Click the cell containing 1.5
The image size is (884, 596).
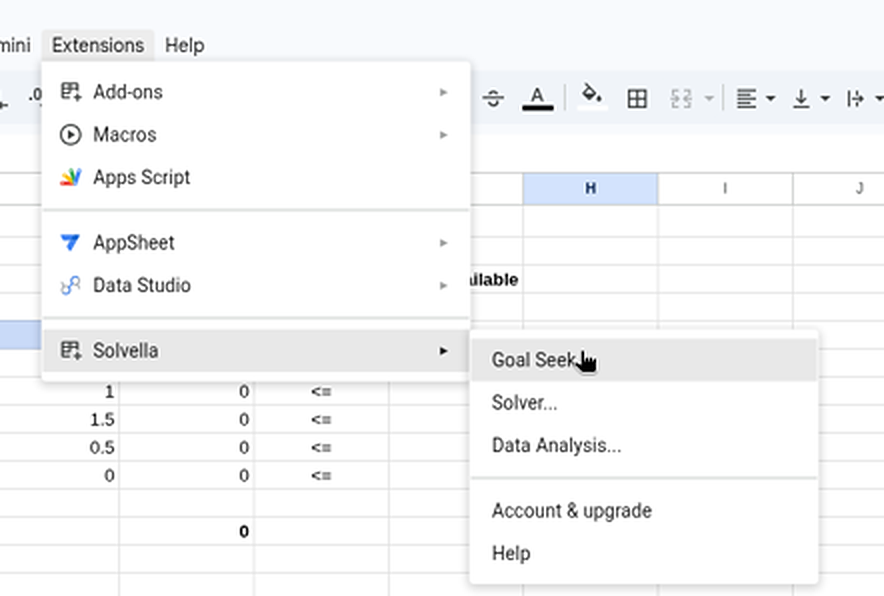point(59,420)
